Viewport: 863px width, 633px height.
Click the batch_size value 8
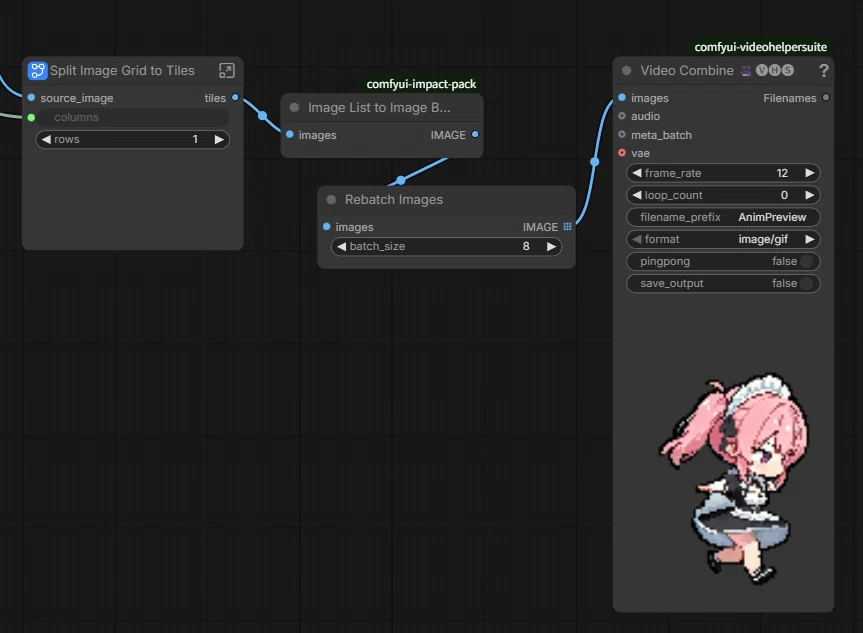coord(526,247)
